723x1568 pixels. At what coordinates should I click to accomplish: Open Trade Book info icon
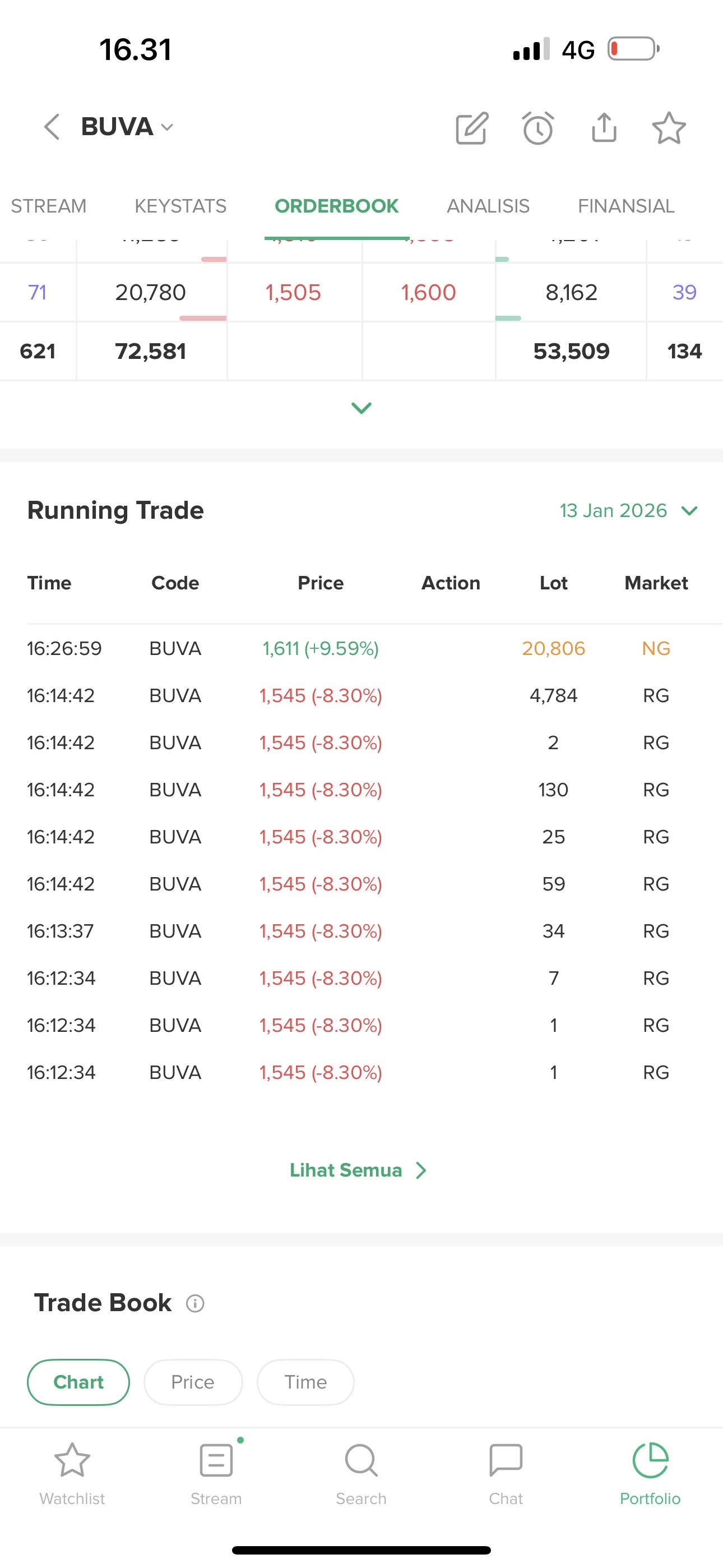coord(194,1303)
